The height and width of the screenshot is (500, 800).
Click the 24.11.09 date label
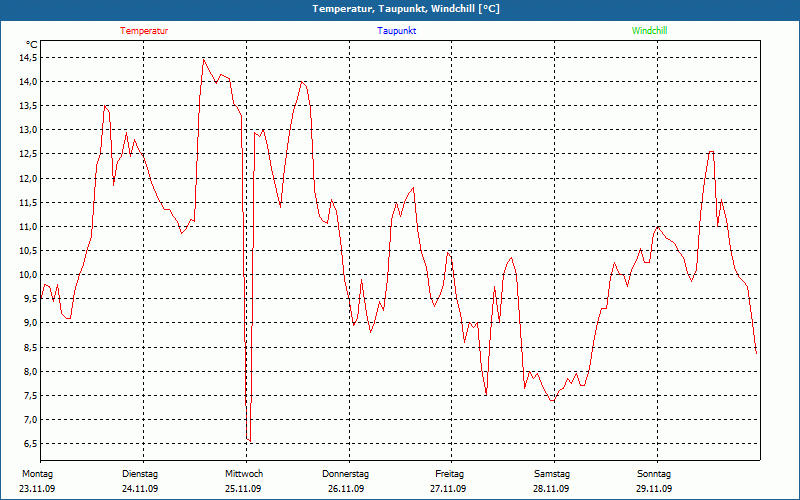tap(140, 489)
